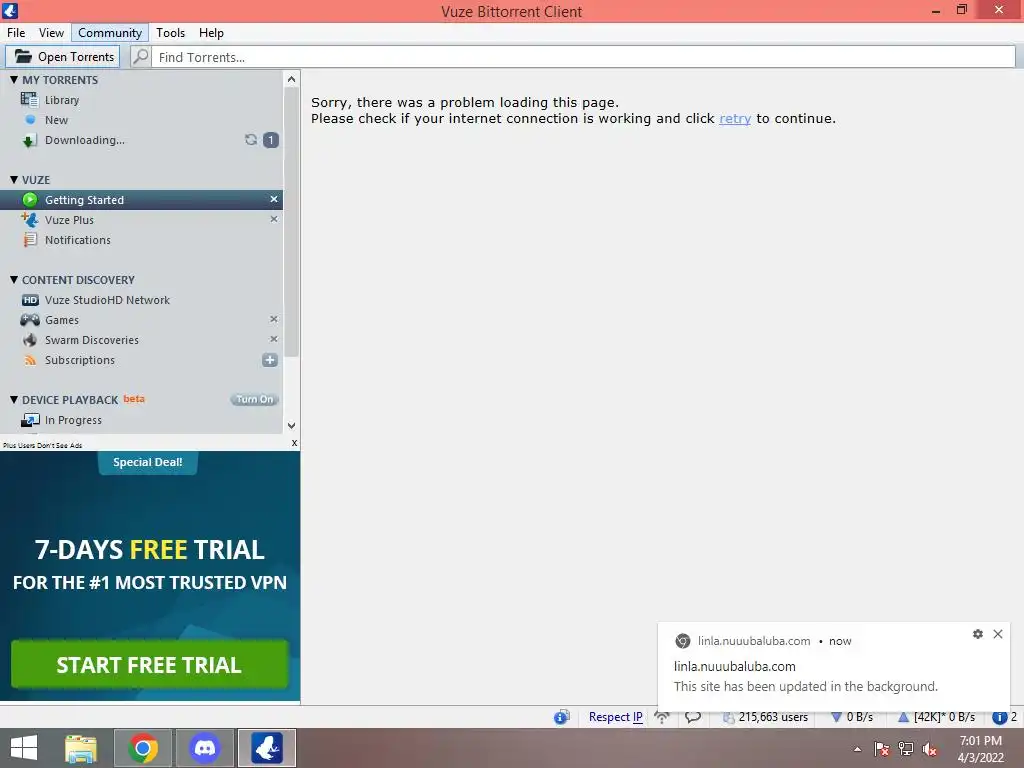This screenshot has height=768, width=1024.
Task: Click the upload speed indicator [42K]* 0 B/s
Action: (936, 717)
